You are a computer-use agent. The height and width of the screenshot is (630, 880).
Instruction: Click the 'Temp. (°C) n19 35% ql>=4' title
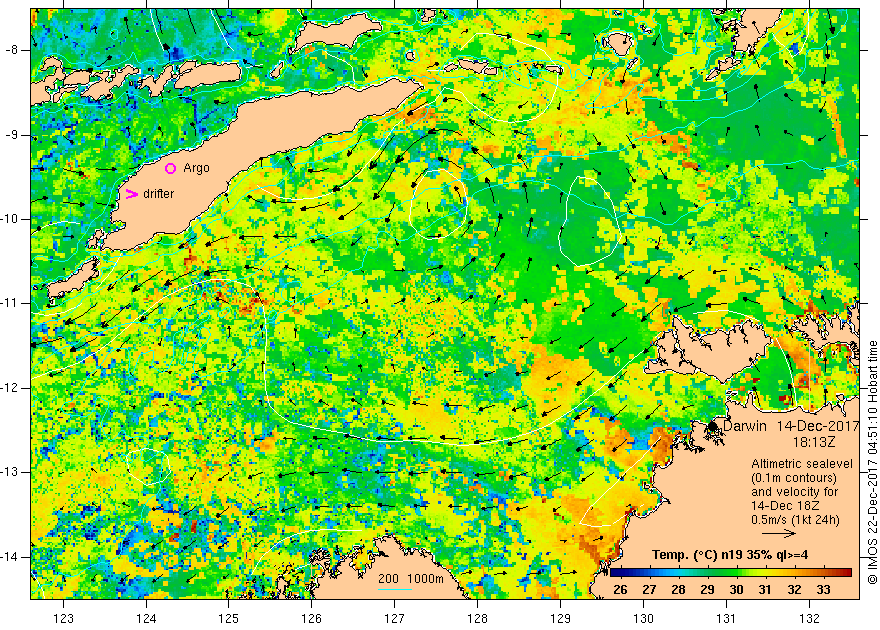pos(730,555)
